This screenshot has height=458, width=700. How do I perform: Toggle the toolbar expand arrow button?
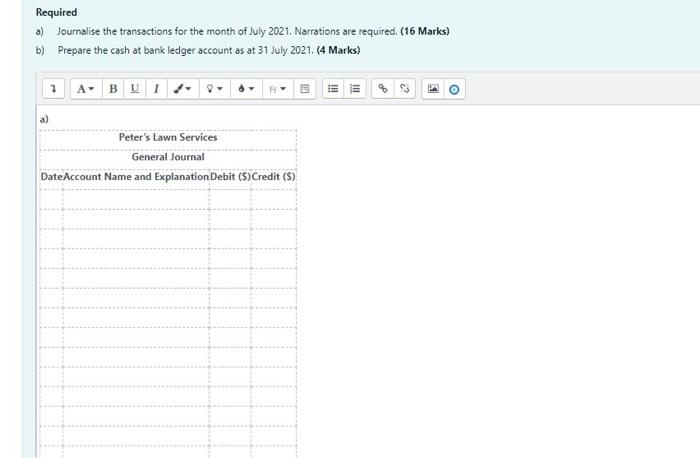click(x=54, y=89)
